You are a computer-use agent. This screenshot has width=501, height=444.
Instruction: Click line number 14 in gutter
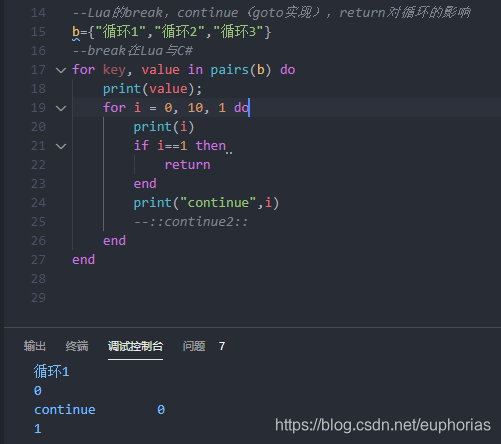tap(38, 13)
